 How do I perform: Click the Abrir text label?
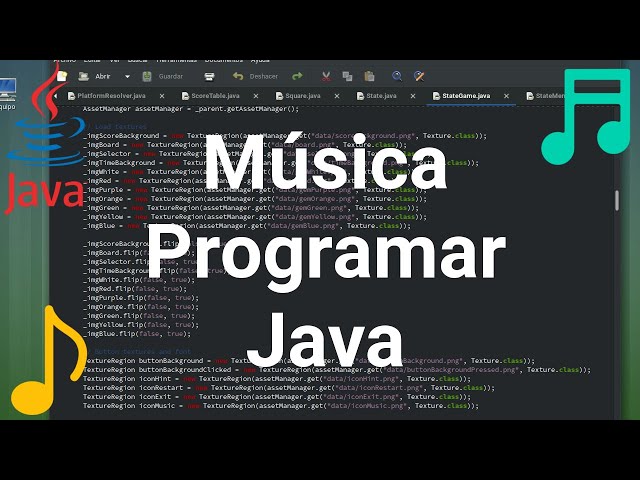coord(102,76)
